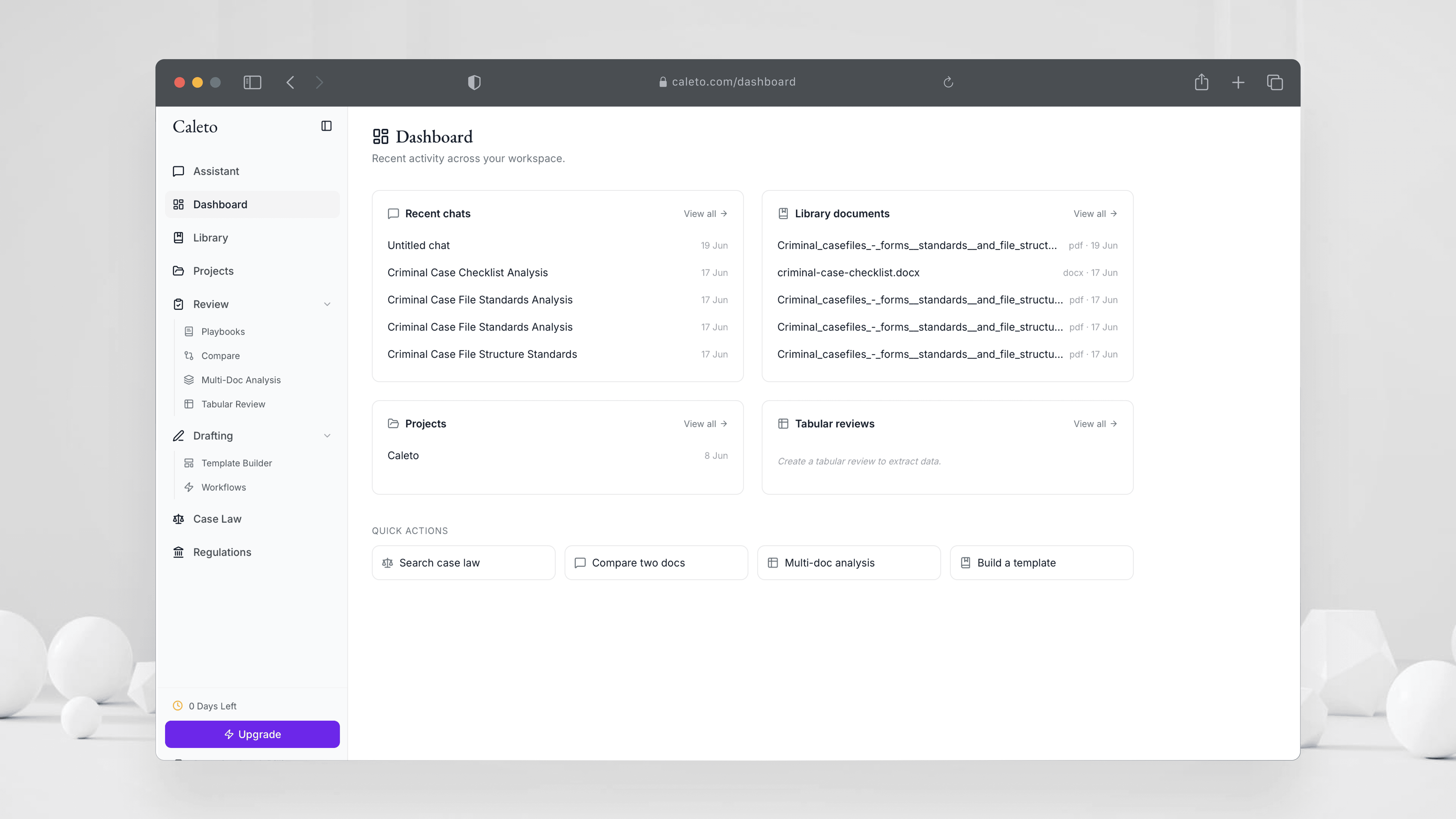Viewport: 1456px width, 819px height.
Task: Open the Untitled chat
Action: (557, 245)
